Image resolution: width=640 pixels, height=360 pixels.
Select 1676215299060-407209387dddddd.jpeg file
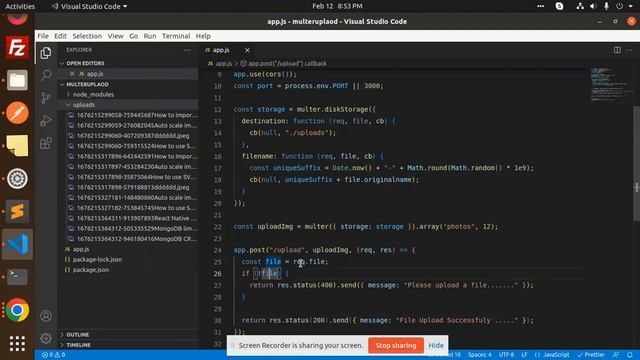tap(133, 136)
